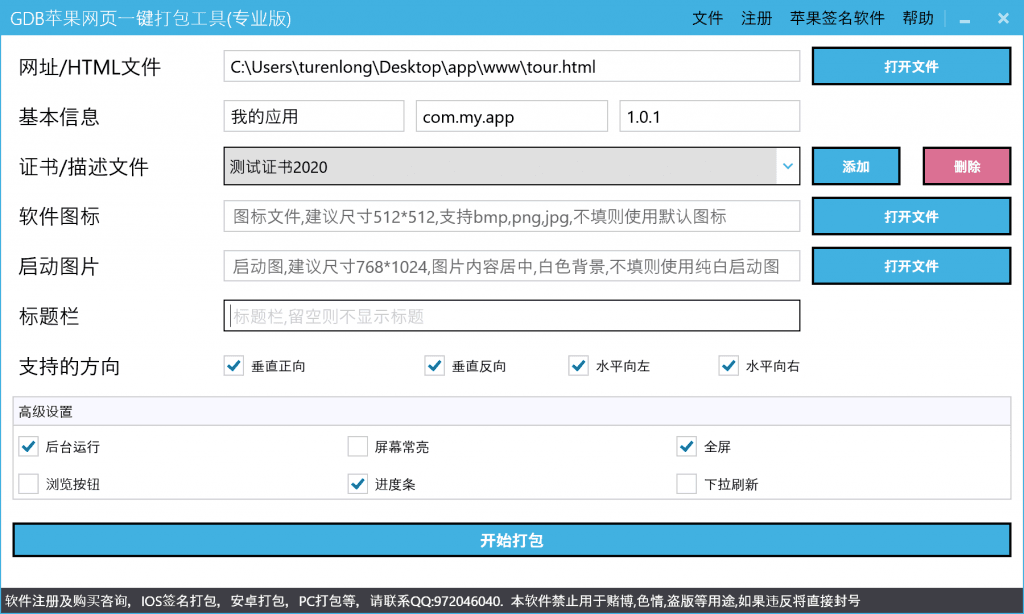Click the 添加 certificate button
1024x614 pixels.
pos(856,167)
